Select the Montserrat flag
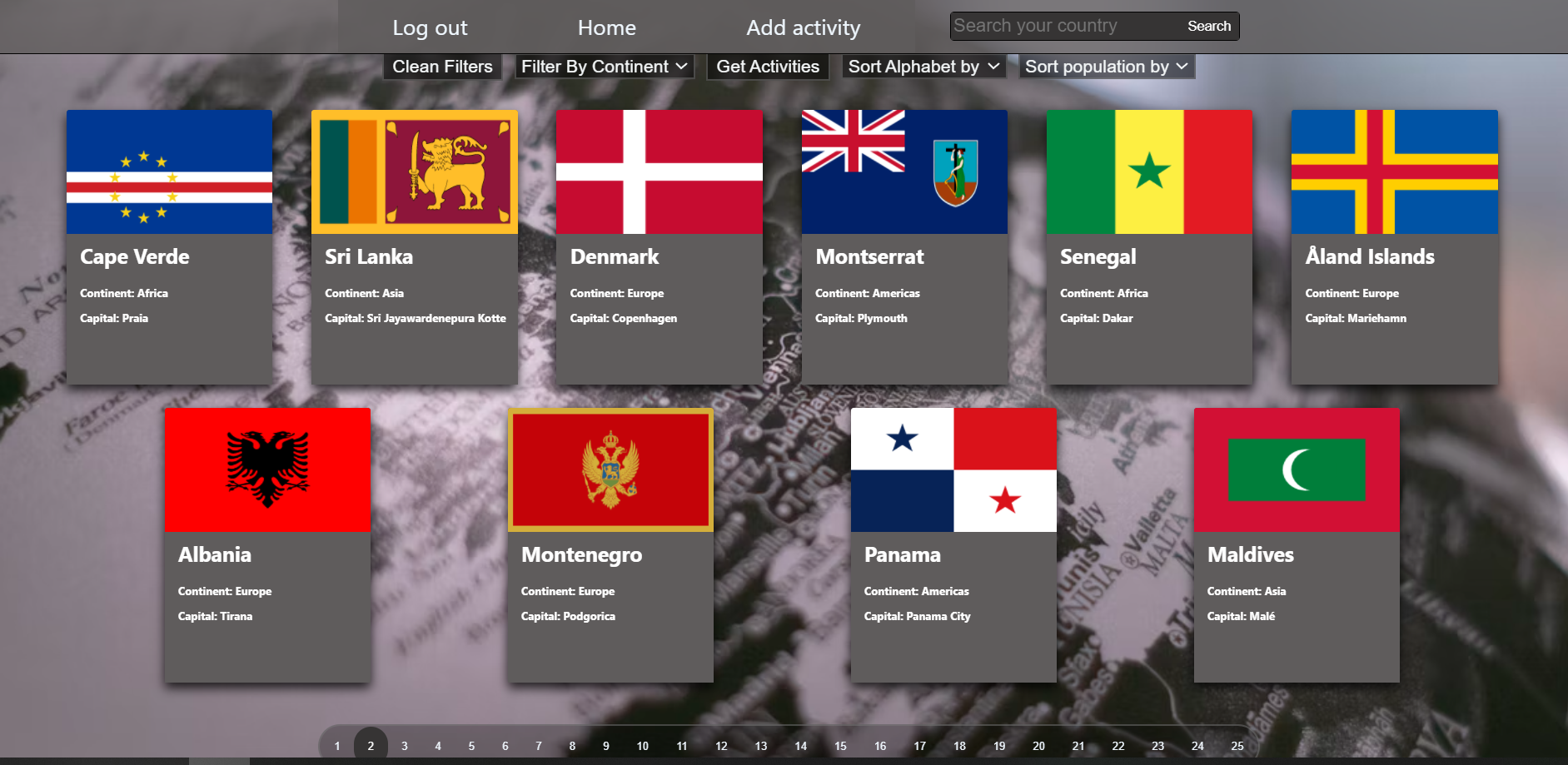This screenshot has width=1568, height=765. click(904, 171)
